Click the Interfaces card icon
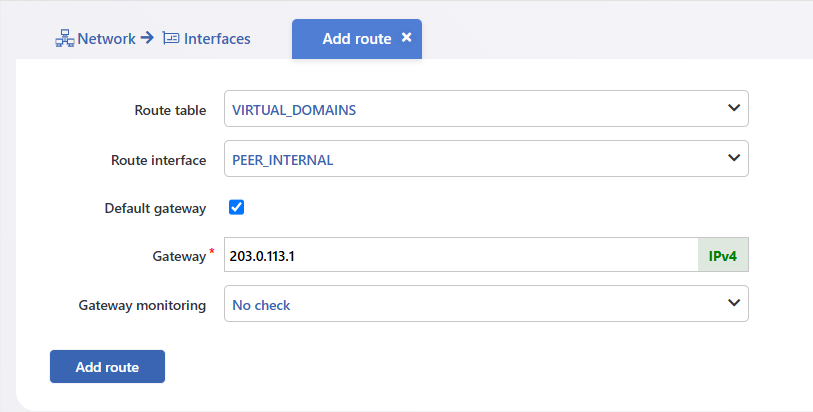813x412 pixels. [171, 38]
